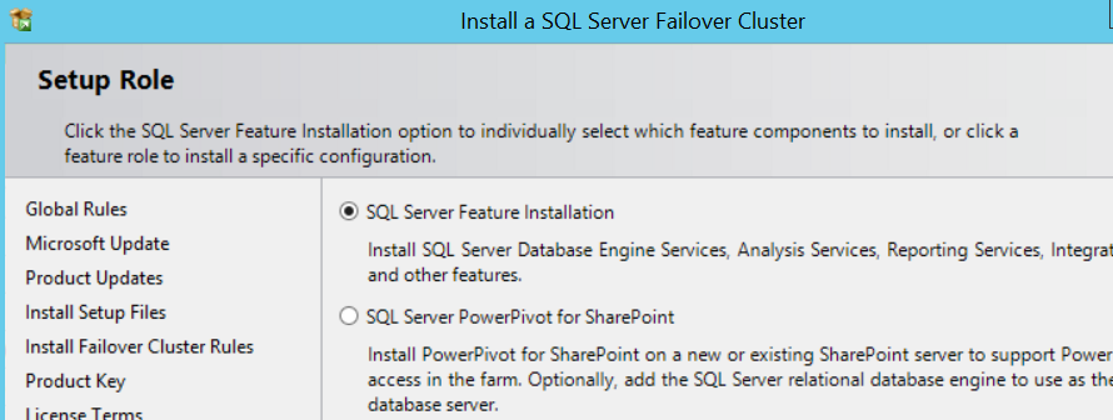The height and width of the screenshot is (420, 1113).
Task: Select the SQL Server Feature Installation radio button
Action: click(x=349, y=211)
